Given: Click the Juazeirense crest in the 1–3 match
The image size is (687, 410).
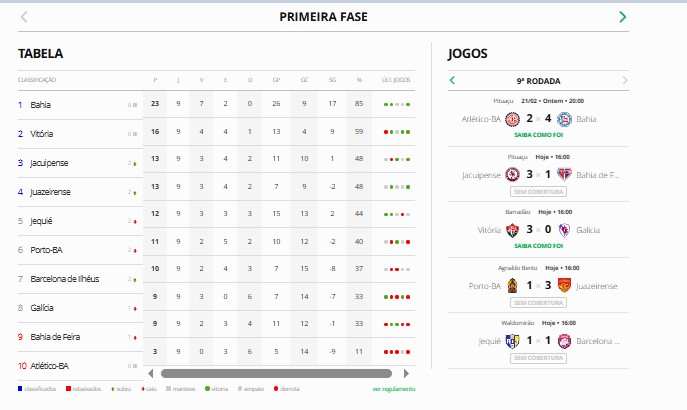Looking at the screenshot, I should click(563, 286).
